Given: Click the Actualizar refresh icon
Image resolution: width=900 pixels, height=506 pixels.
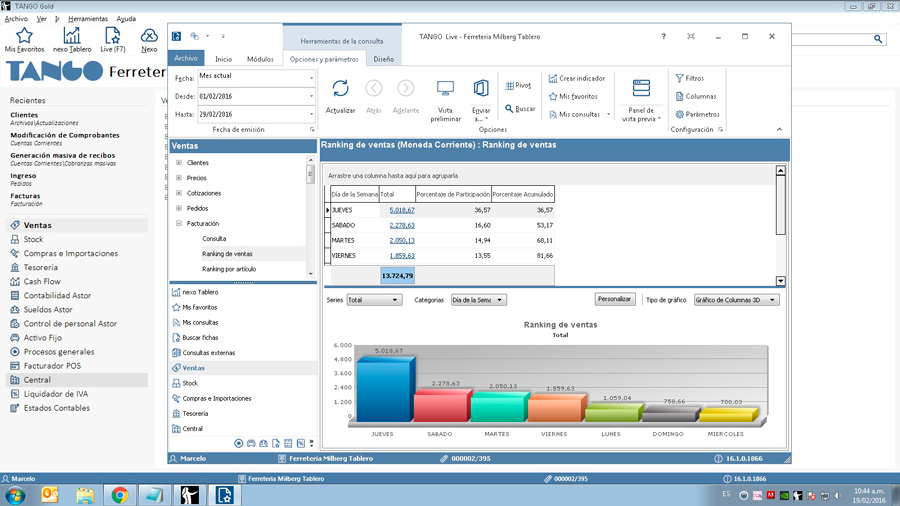Looking at the screenshot, I should [x=340, y=88].
